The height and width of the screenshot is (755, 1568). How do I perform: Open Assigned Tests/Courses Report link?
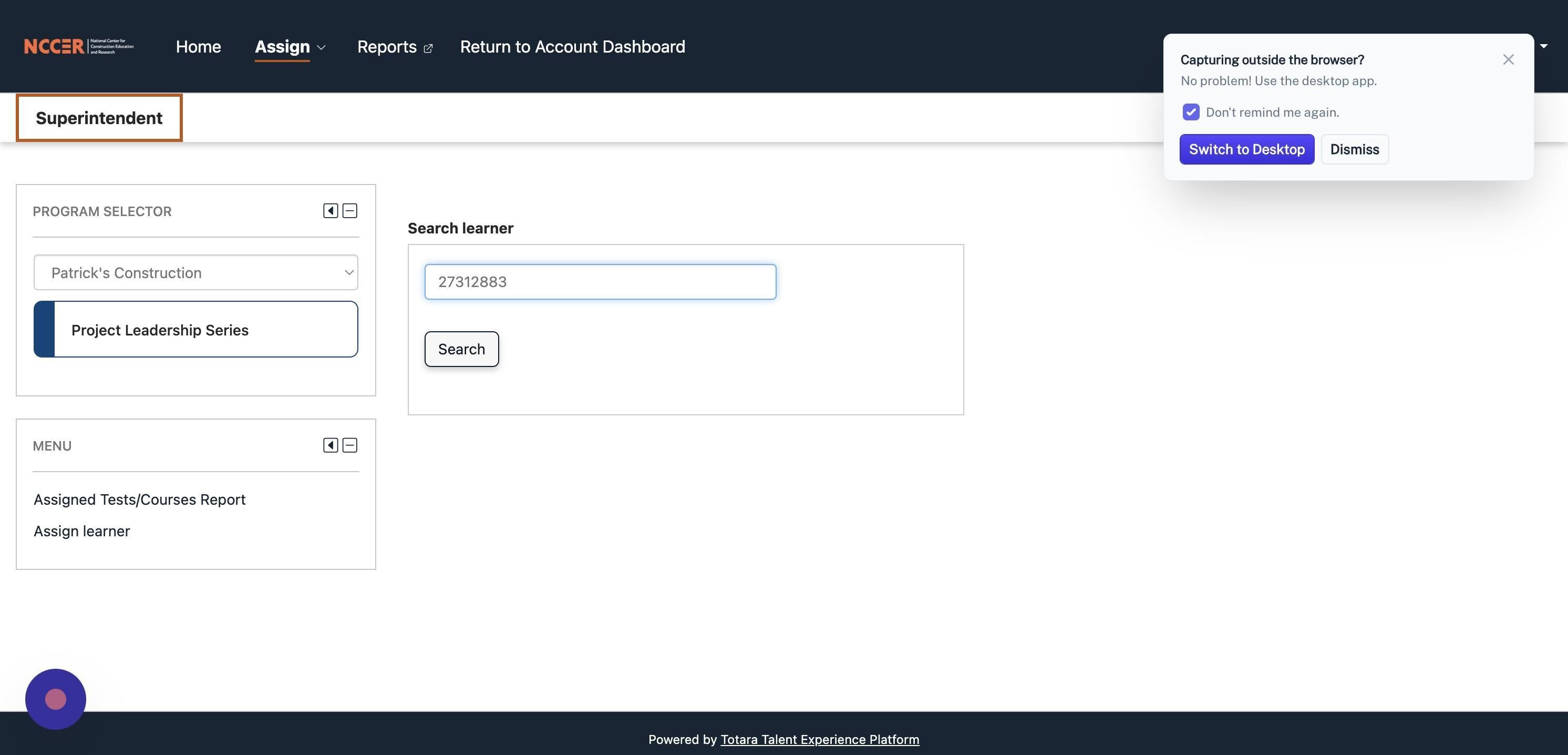(139, 499)
